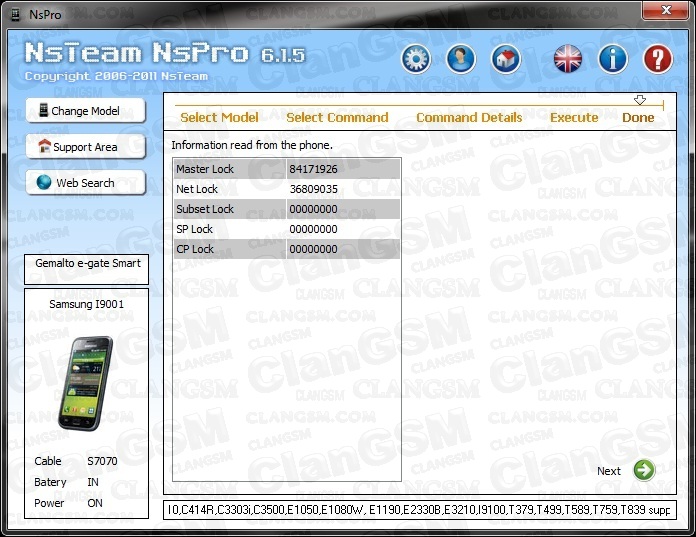The image size is (696, 537).
Task: Select Net Lock code 36809035
Action: point(313,189)
